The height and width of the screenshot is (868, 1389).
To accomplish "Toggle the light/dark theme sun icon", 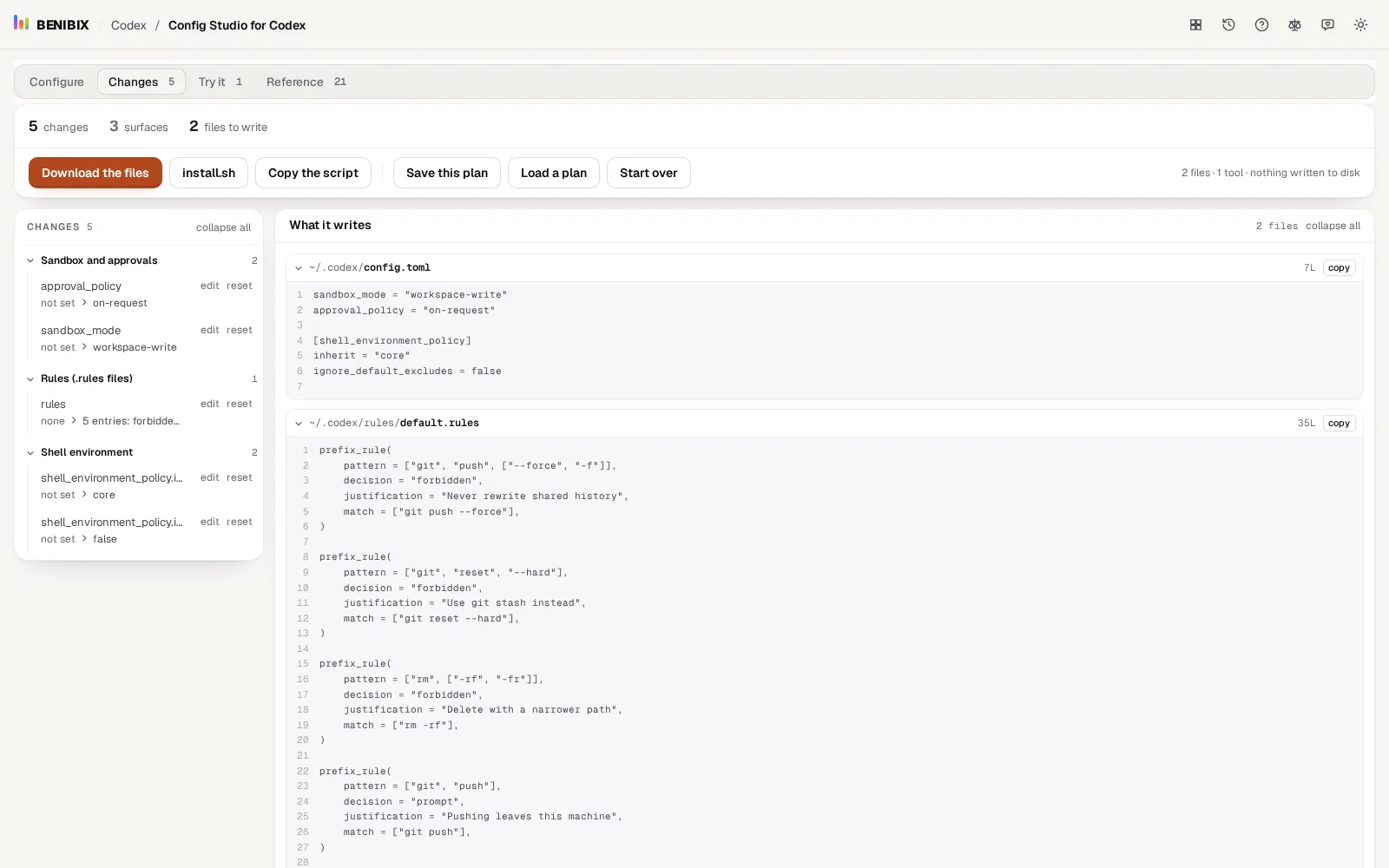I will pyautogui.click(x=1360, y=25).
